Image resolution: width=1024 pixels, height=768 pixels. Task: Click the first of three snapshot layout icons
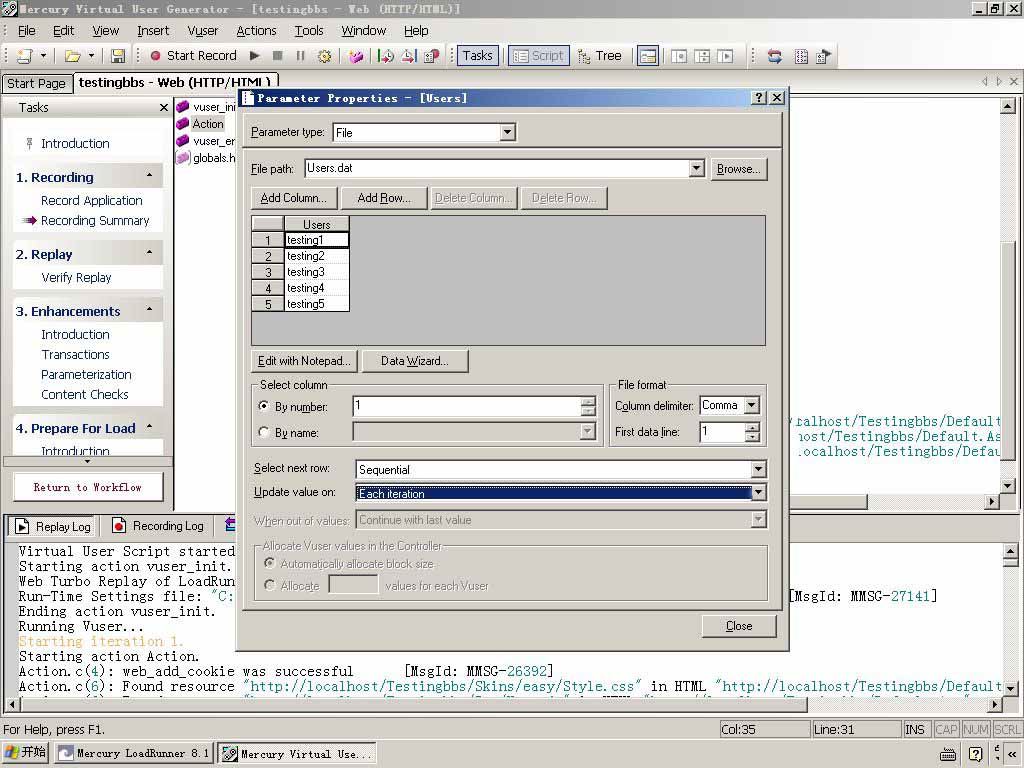pyautogui.click(x=679, y=56)
